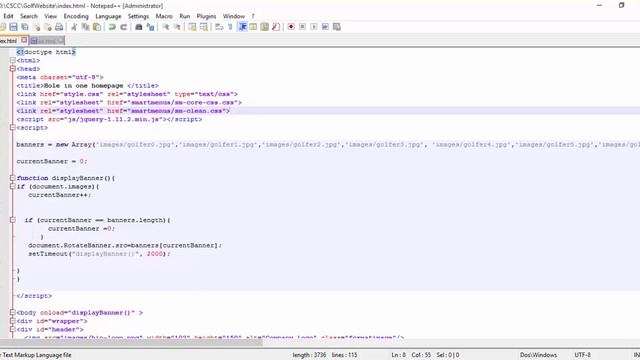Open the Macro menu
The image size is (640, 360).
pyautogui.click(x=164, y=16)
